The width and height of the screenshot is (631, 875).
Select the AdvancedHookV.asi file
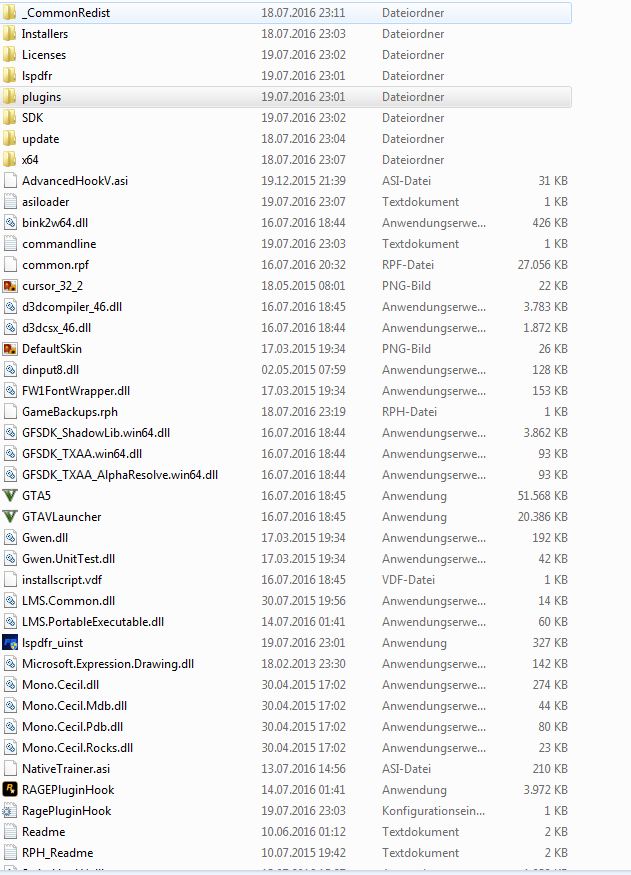click(286, 181)
